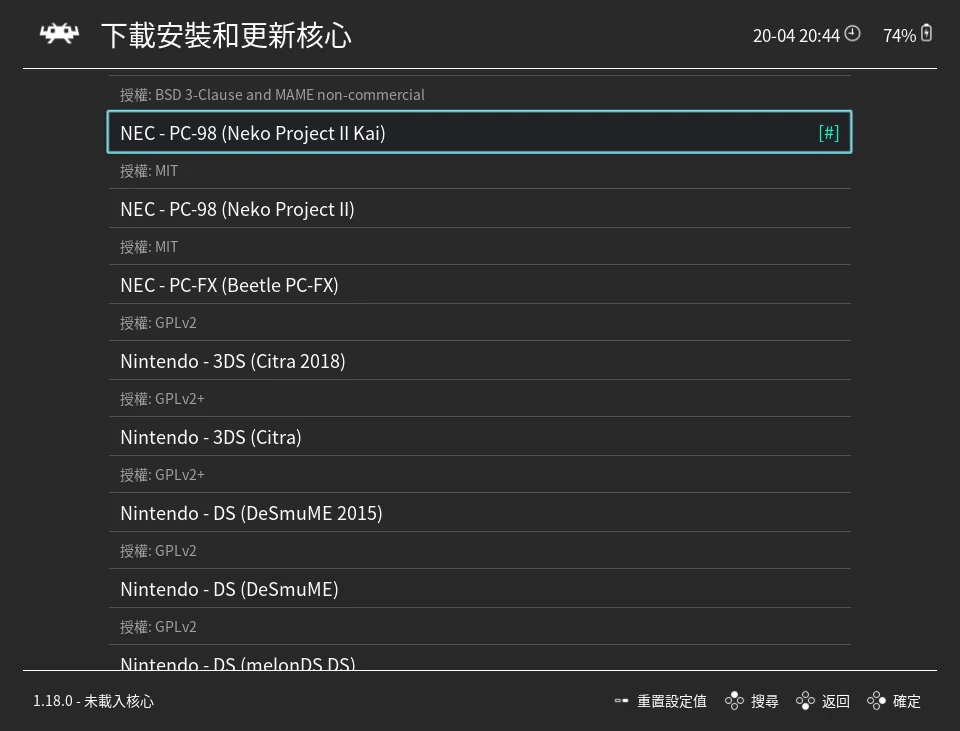Download Nintendo - 3DS (Citra 2018) core

click(x=479, y=361)
